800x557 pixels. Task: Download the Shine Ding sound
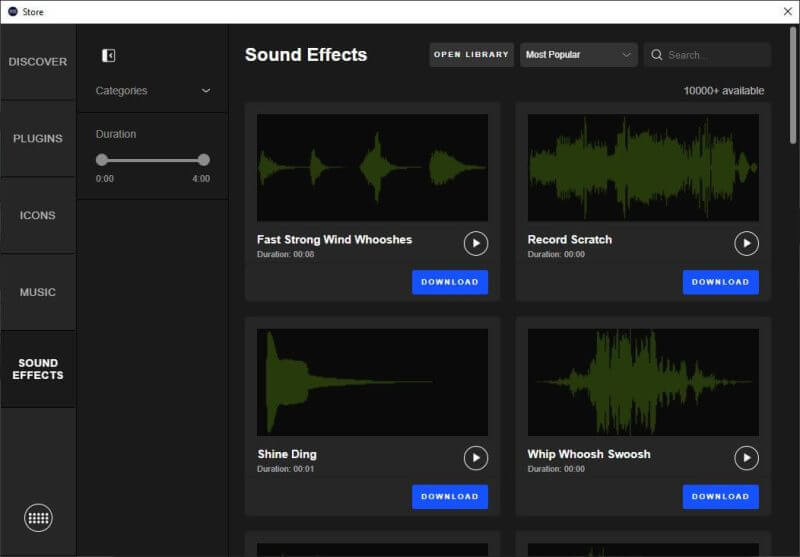click(x=450, y=497)
